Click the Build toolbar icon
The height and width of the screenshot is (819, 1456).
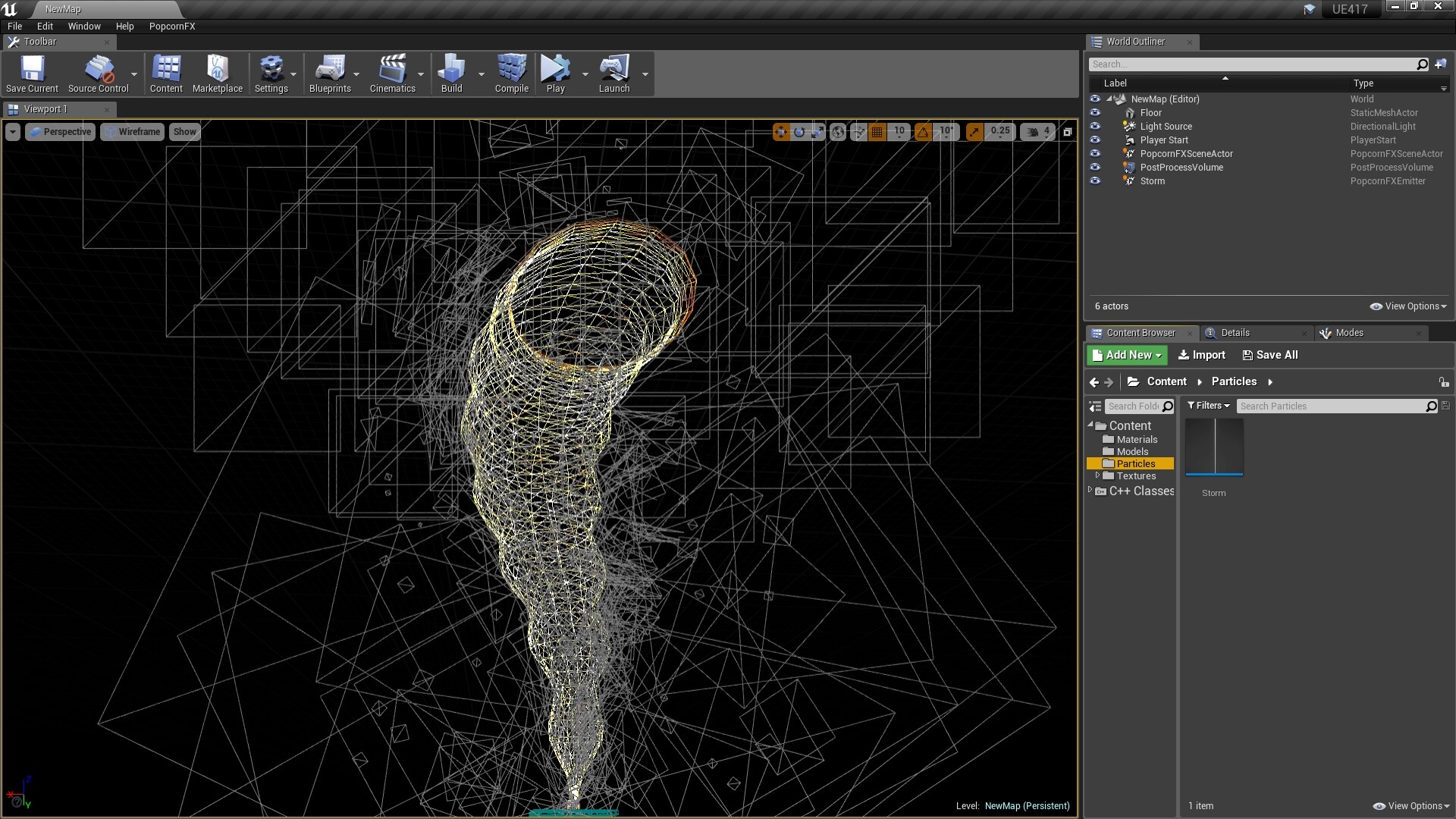[451, 74]
